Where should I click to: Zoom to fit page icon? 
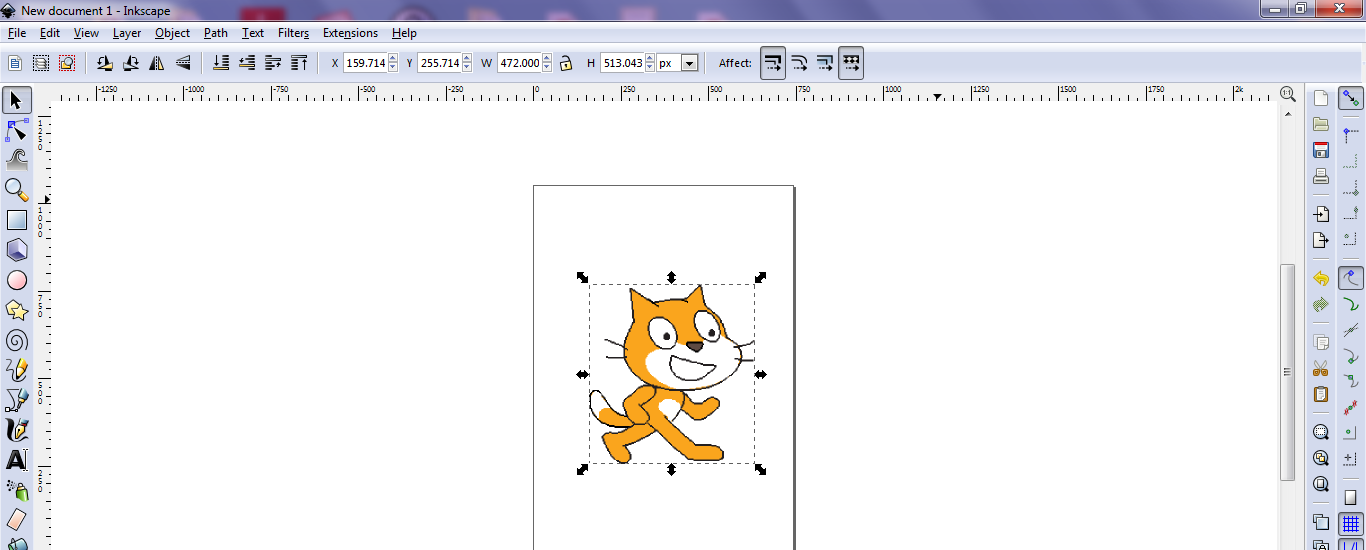click(1321, 484)
